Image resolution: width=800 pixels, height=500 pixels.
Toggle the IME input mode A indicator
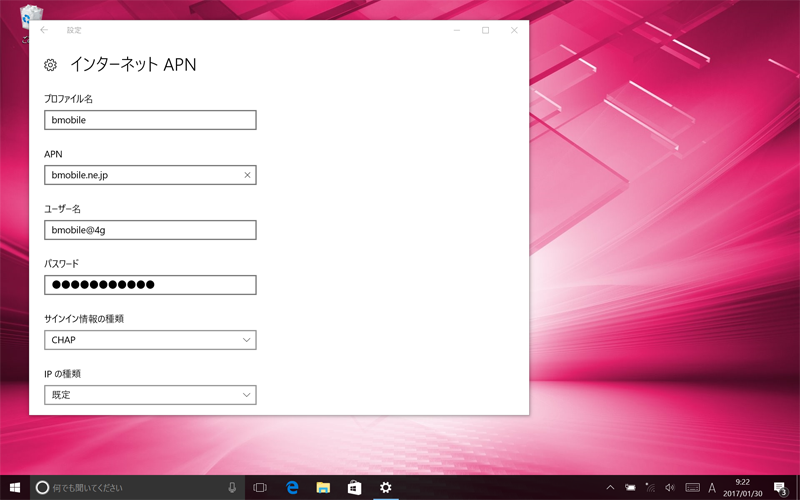click(x=712, y=488)
